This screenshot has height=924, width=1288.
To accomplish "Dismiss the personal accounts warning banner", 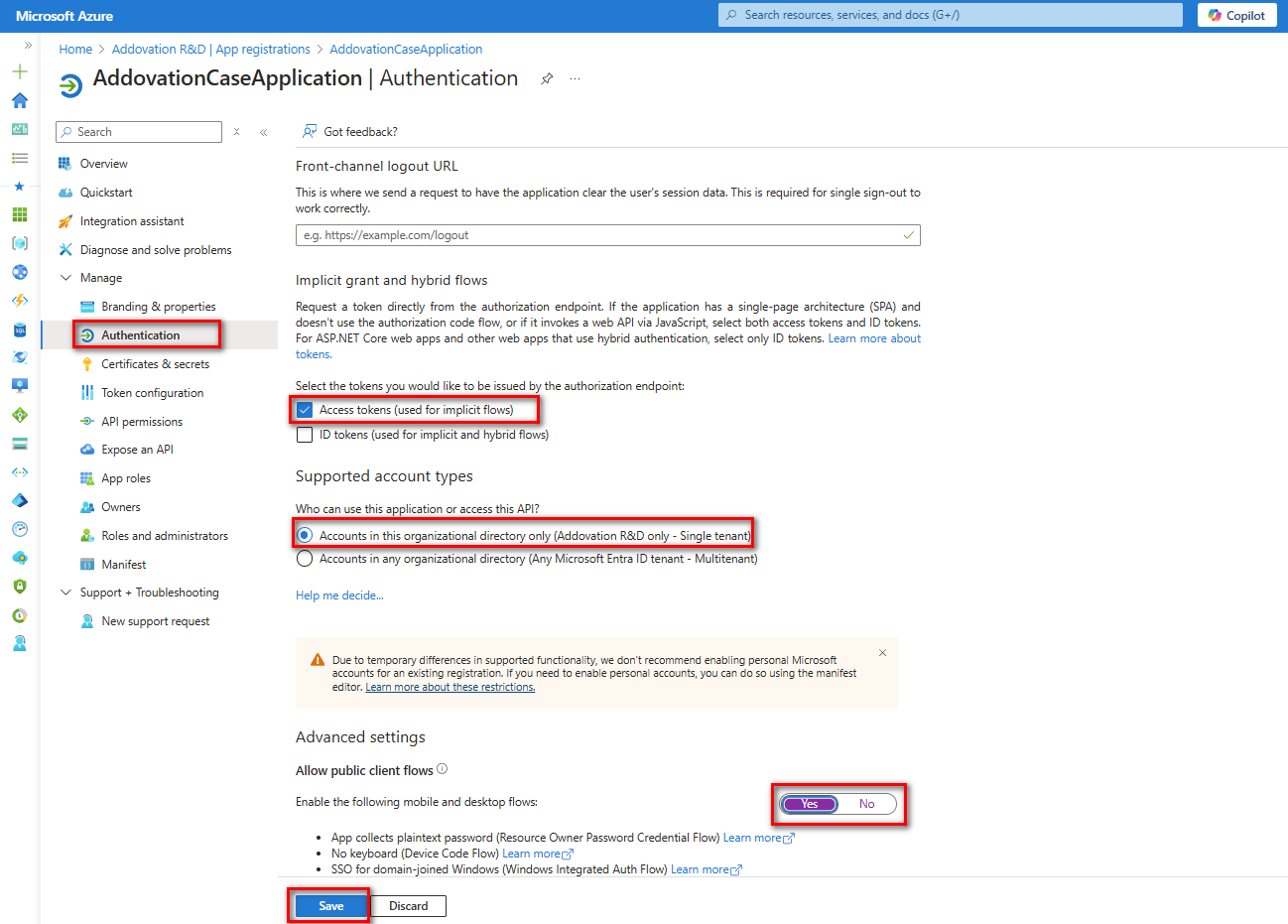I will coord(882,652).
